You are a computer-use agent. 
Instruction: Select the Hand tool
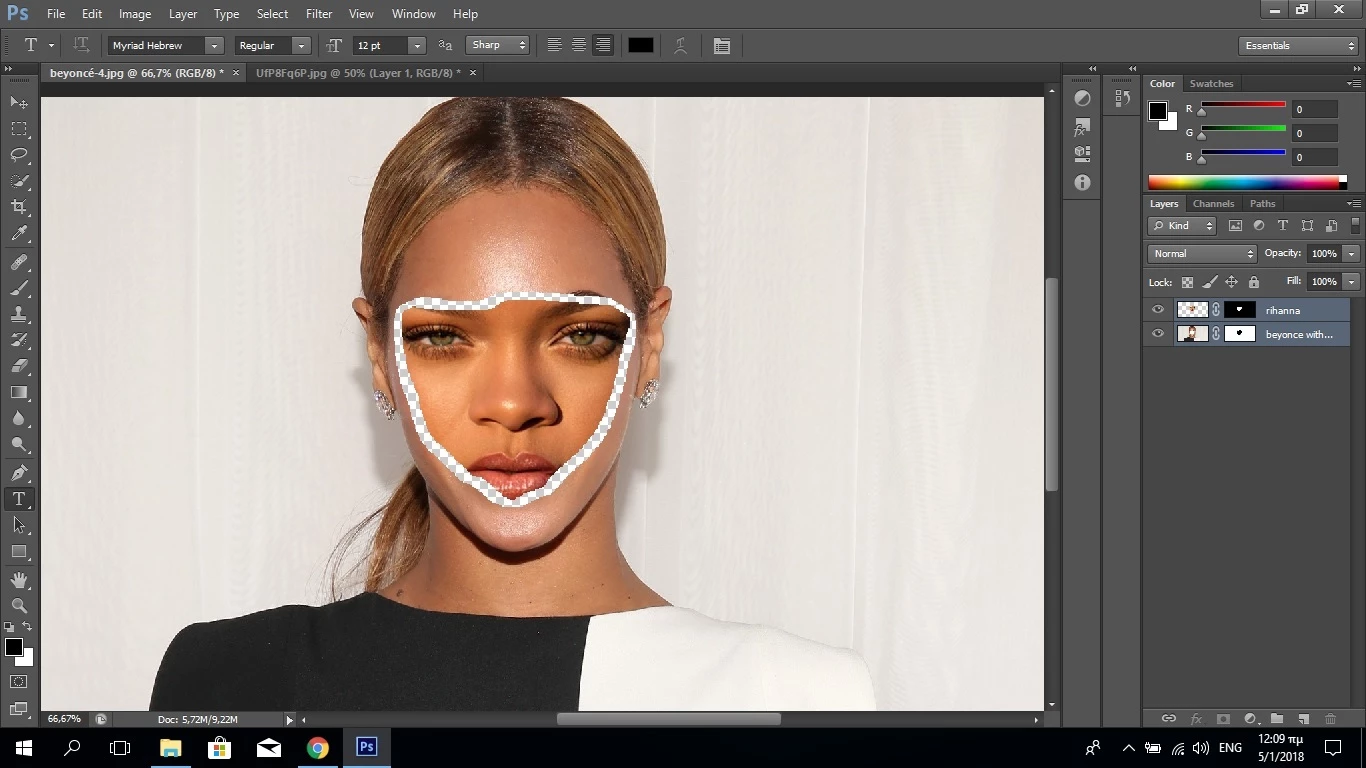pyautogui.click(x=19, y=580)
